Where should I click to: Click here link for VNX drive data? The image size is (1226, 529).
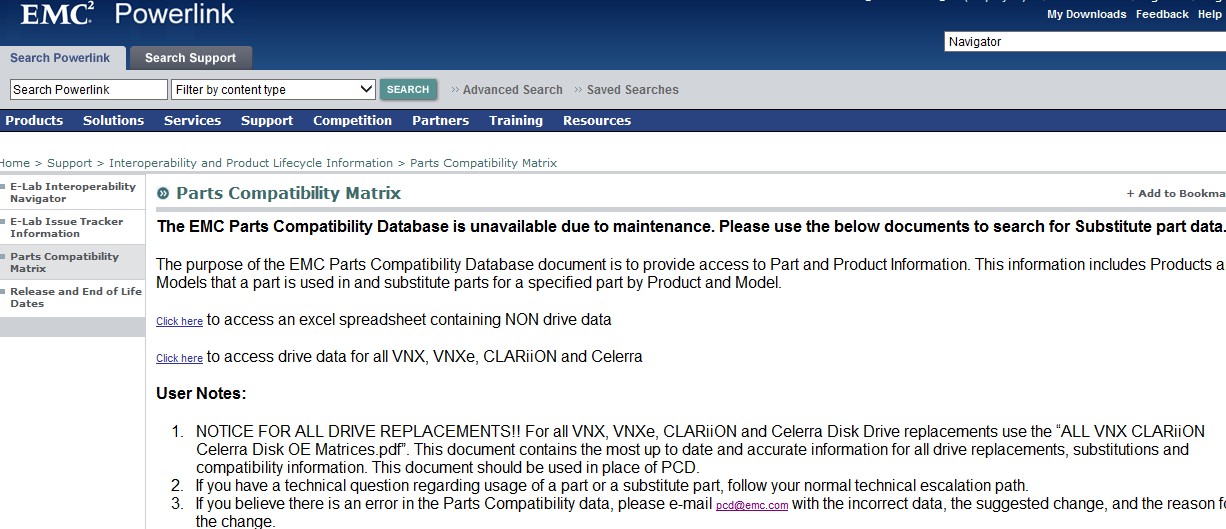[x=179, y=358]
